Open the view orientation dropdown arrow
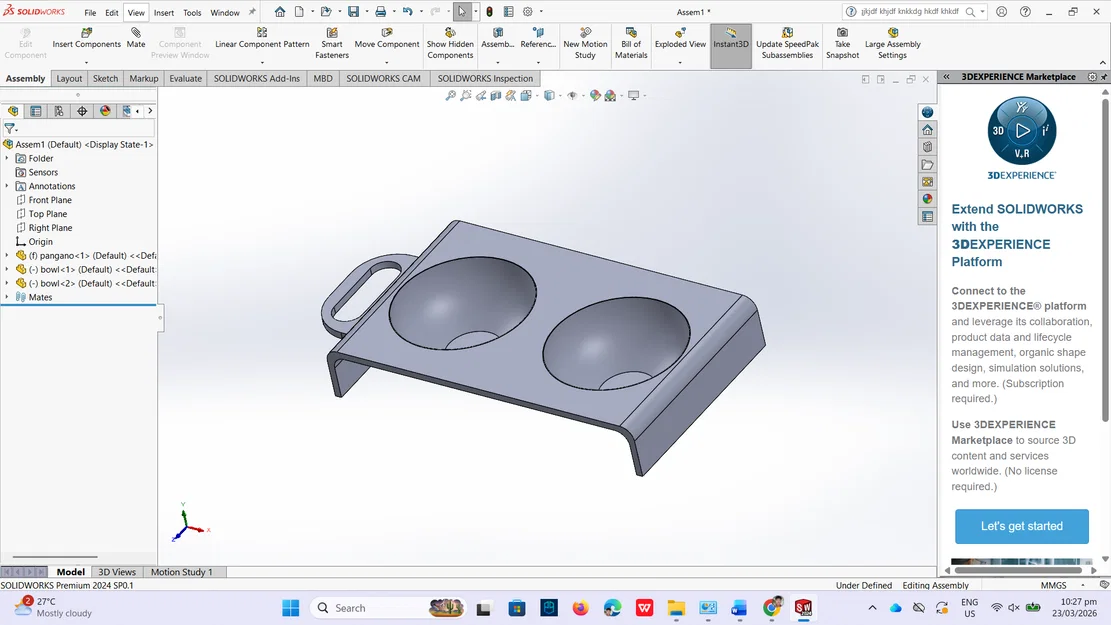The height and width of the screenshot is (625, 1111). click(559, 95)
